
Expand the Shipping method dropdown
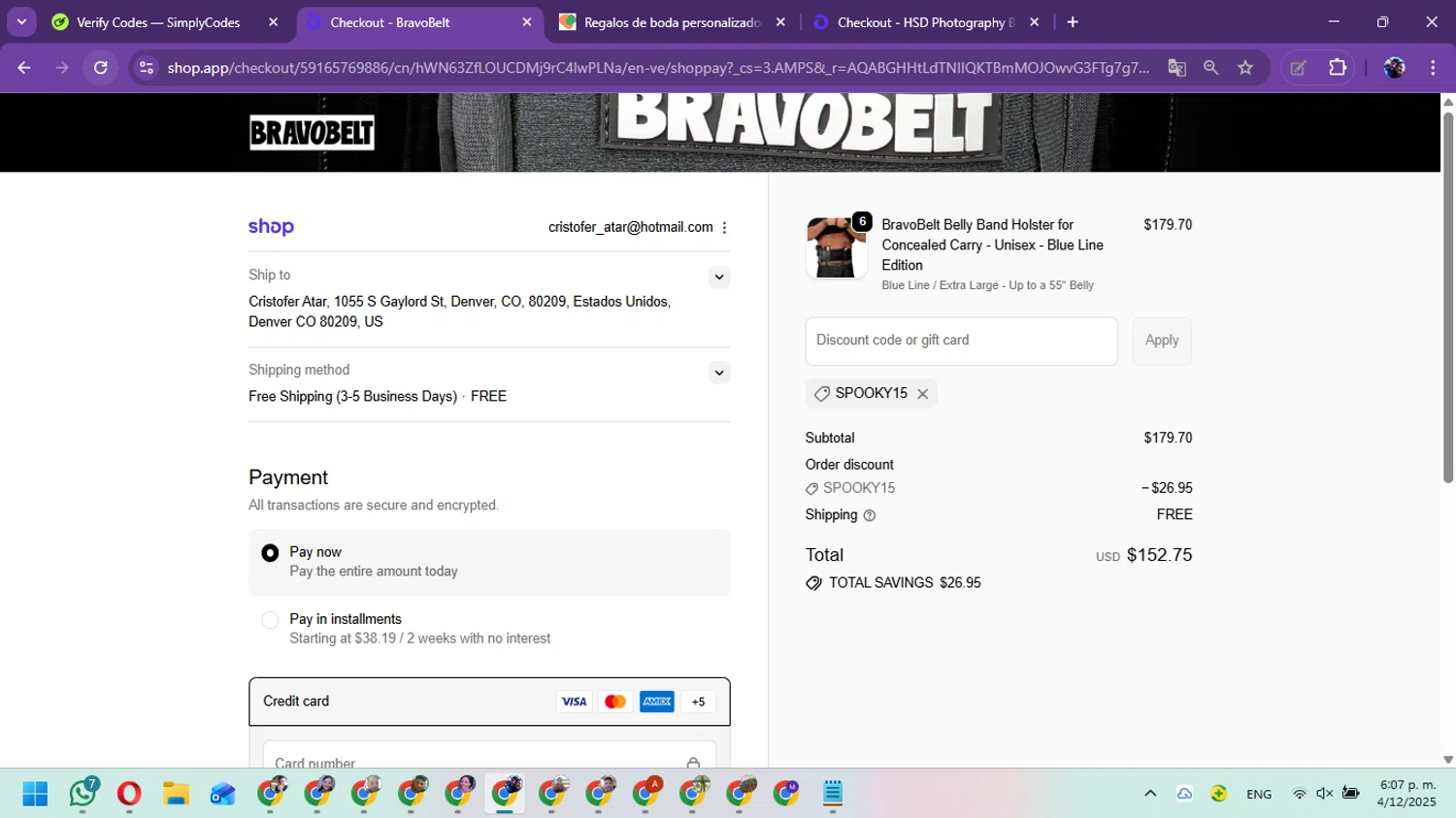coord(718,373)
